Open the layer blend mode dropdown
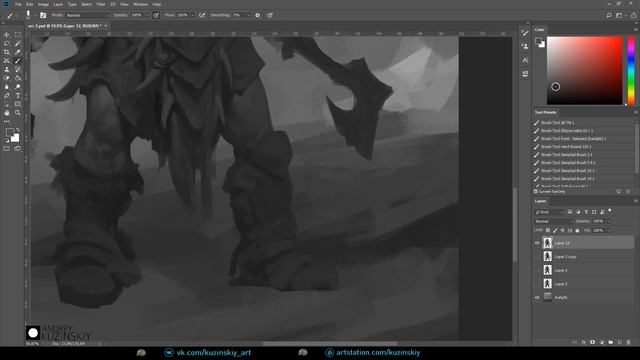The height and width of the screenshot is (360, 640). click(553, 221)
